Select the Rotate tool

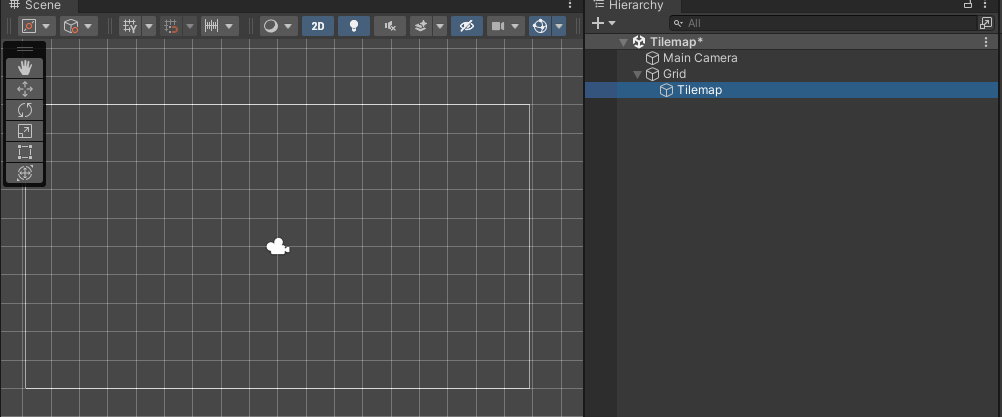24,110
